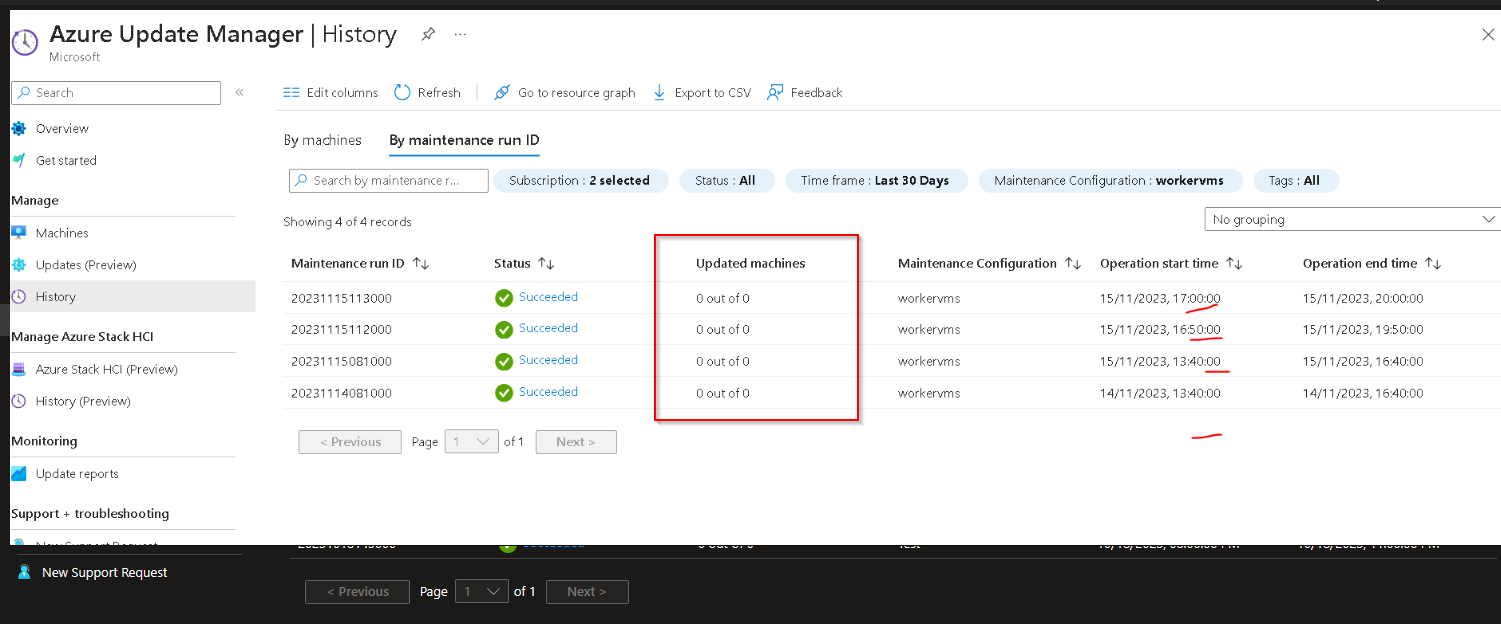Close the History blade with X
The image size is (1501, 624).
[1487, 35]
